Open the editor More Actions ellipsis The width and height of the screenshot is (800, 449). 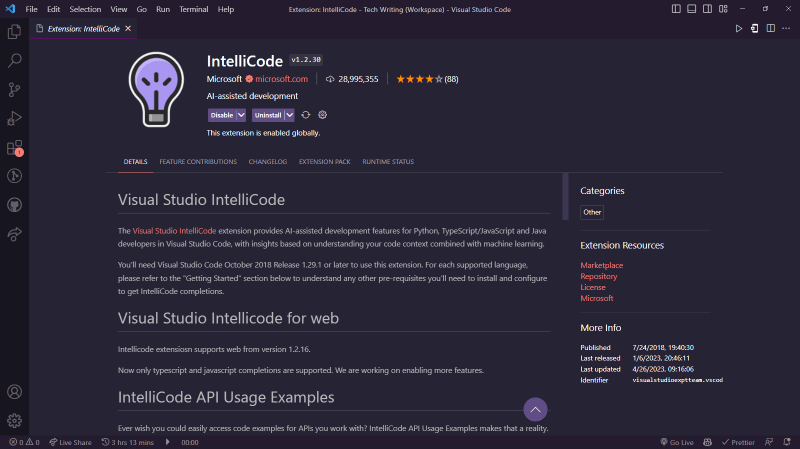[x=786, y=29]
